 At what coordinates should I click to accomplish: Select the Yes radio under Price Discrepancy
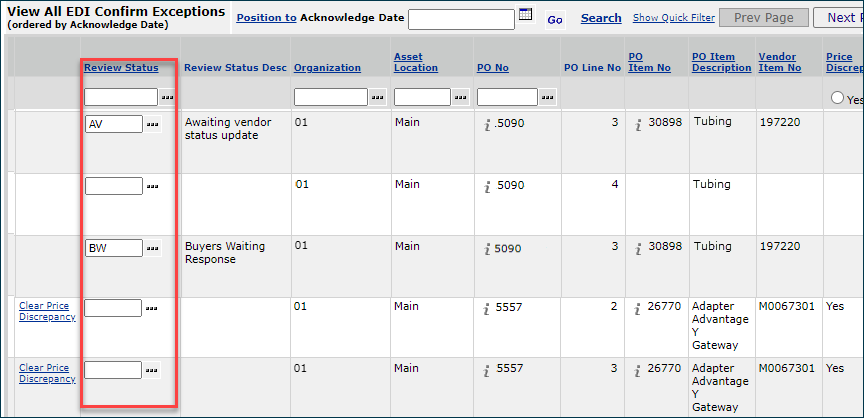coord(837,98)
